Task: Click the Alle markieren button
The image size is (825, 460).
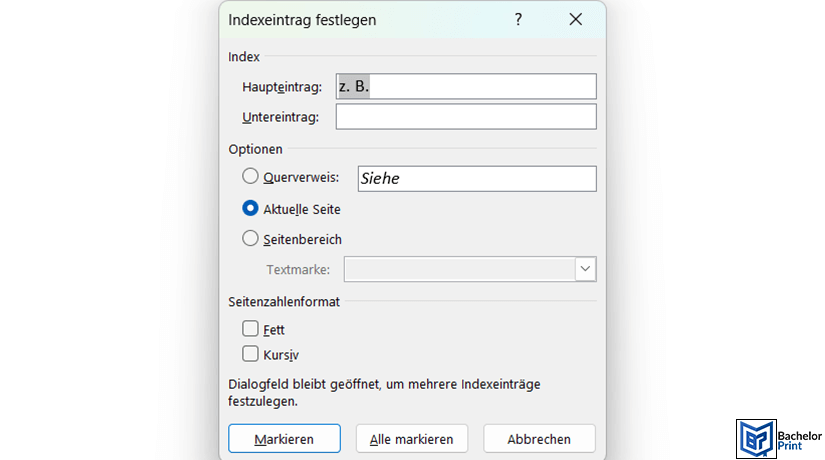Action: 411,438
